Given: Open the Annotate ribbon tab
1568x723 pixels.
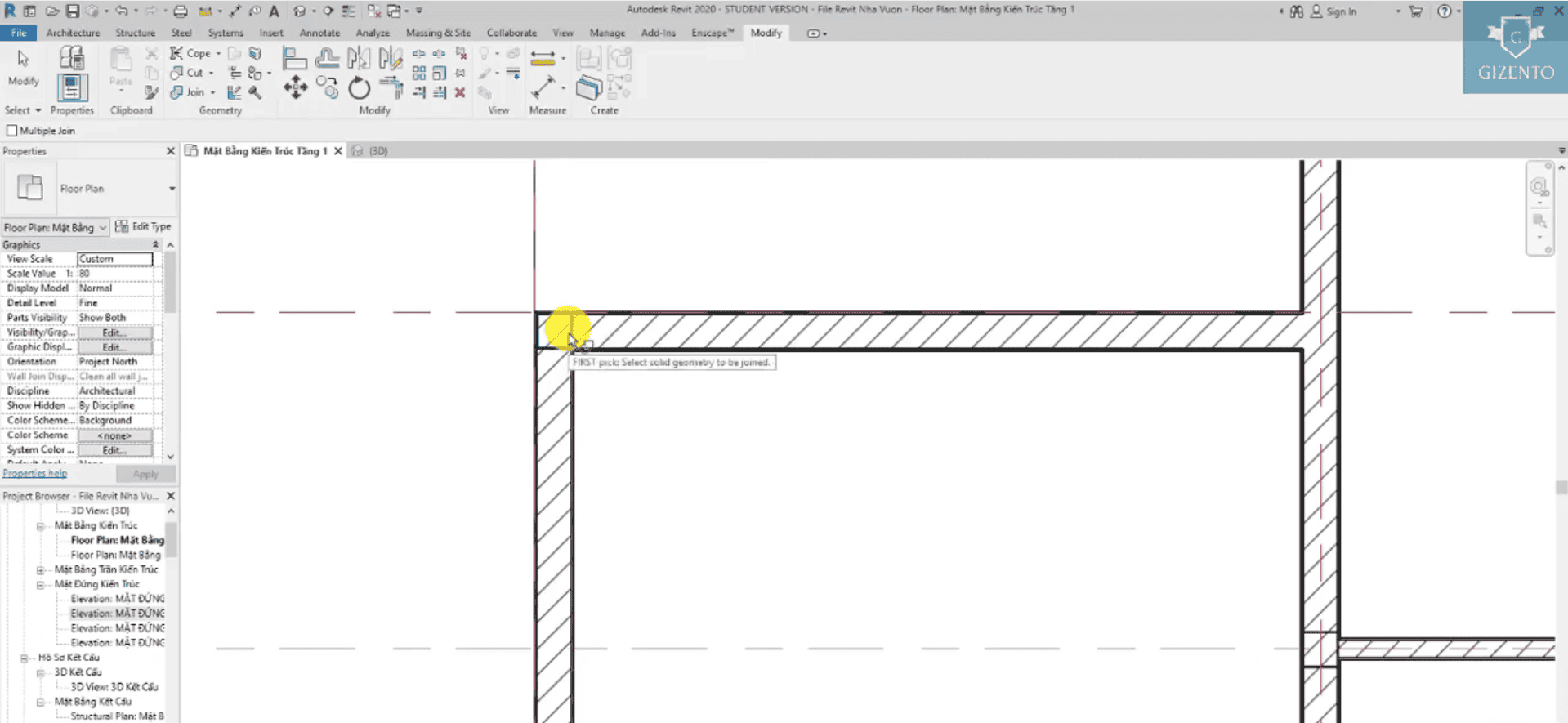Looking at the screenshot, I should pos(319,33).
